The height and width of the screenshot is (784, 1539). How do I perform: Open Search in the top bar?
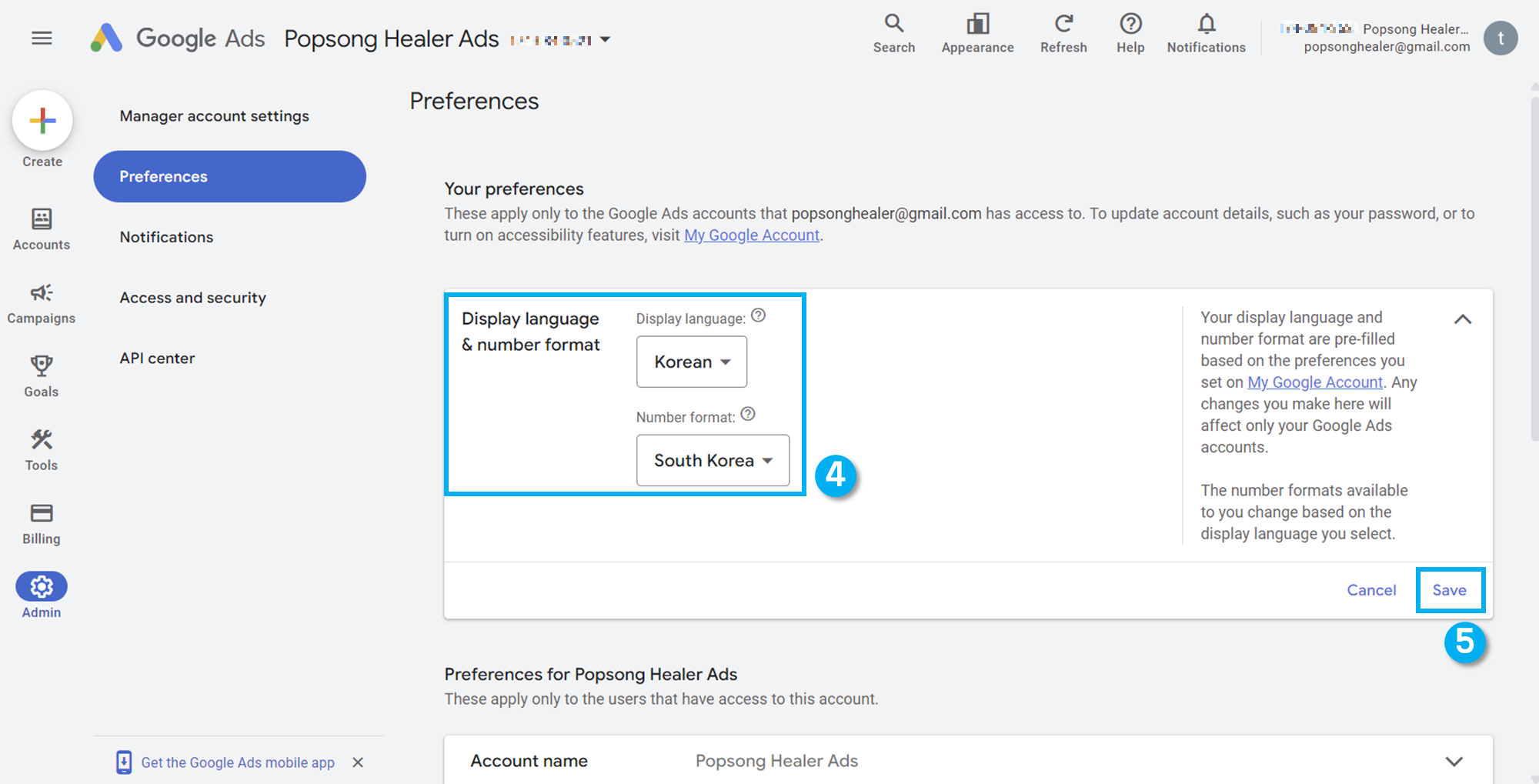point(893,34)
